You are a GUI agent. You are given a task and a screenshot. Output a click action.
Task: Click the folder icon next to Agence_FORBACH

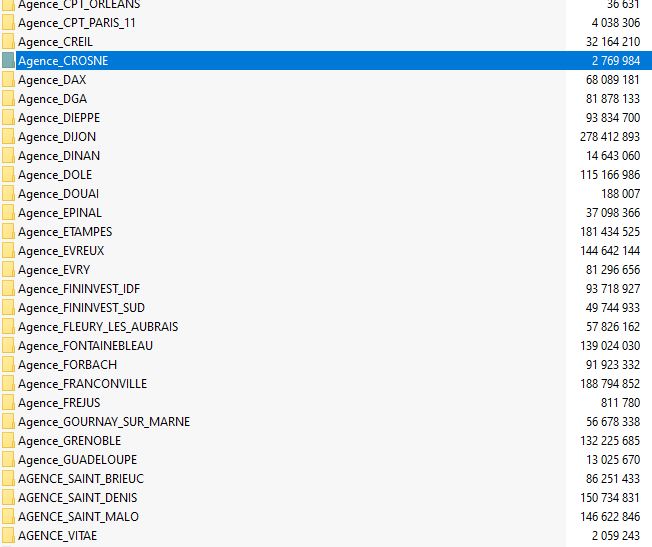(x=8, y=365)
